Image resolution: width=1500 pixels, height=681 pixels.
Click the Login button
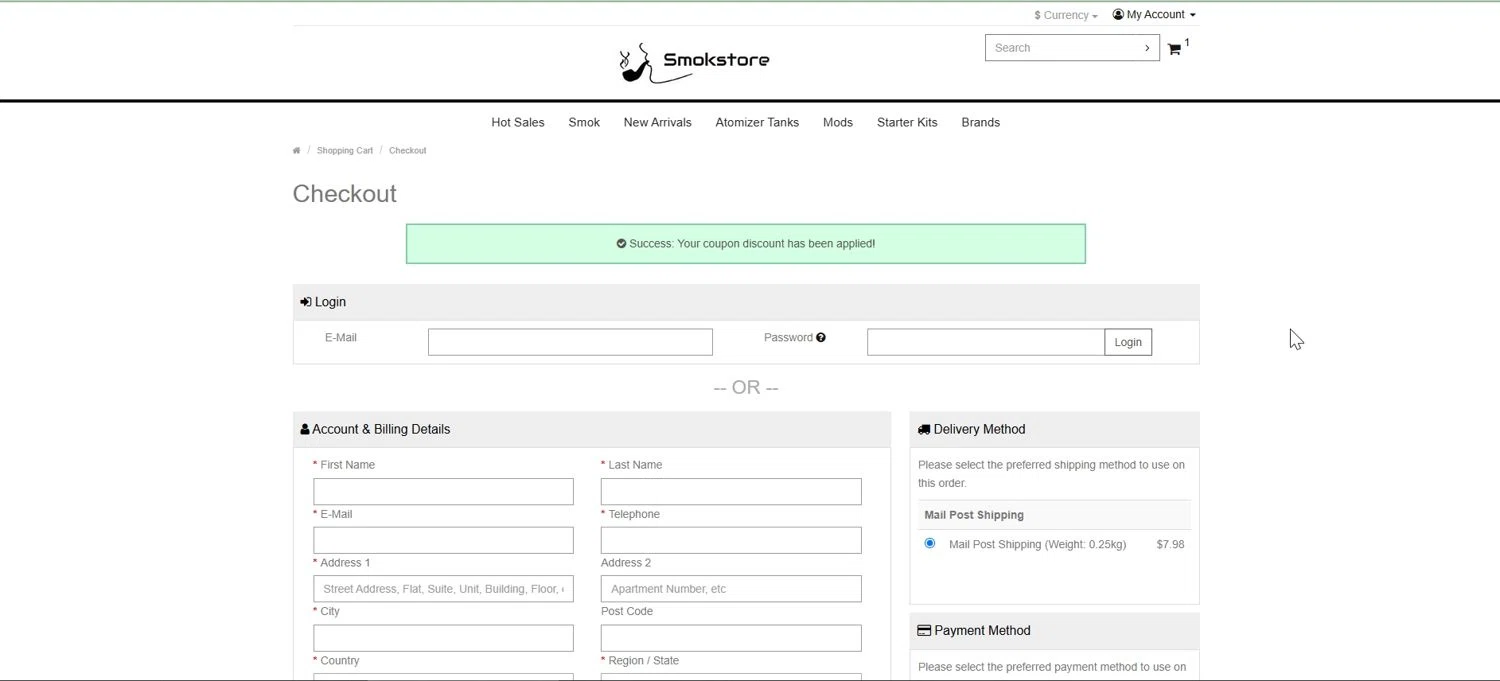[1128, 342]
